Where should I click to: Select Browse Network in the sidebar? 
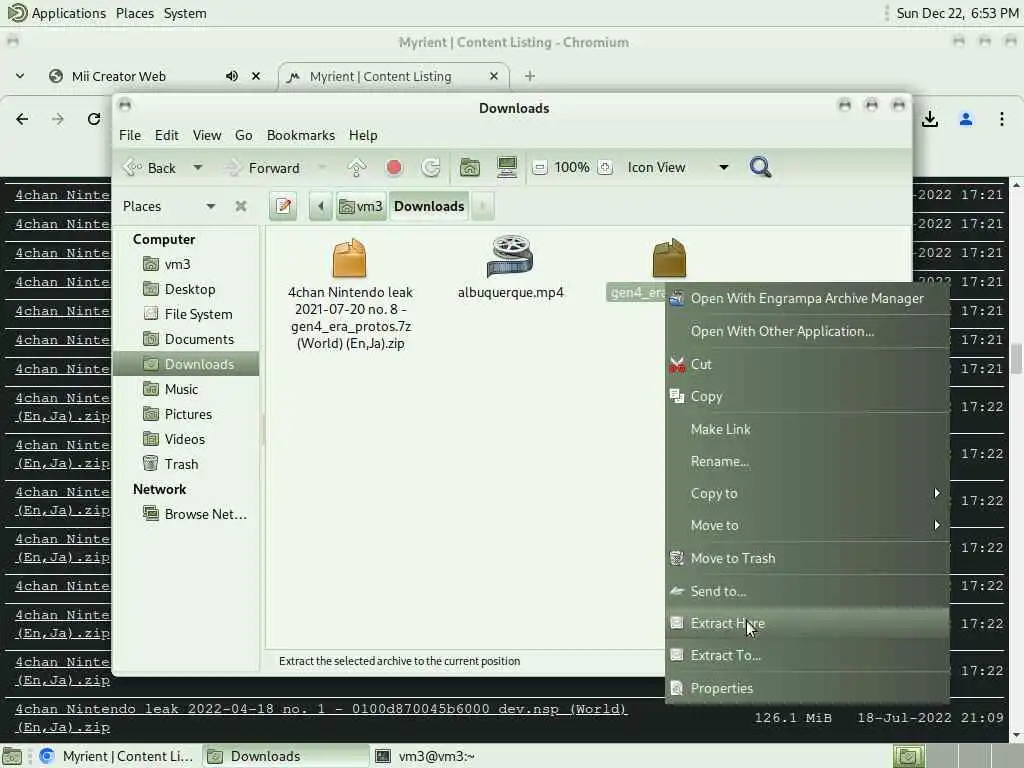coord(187,515)
